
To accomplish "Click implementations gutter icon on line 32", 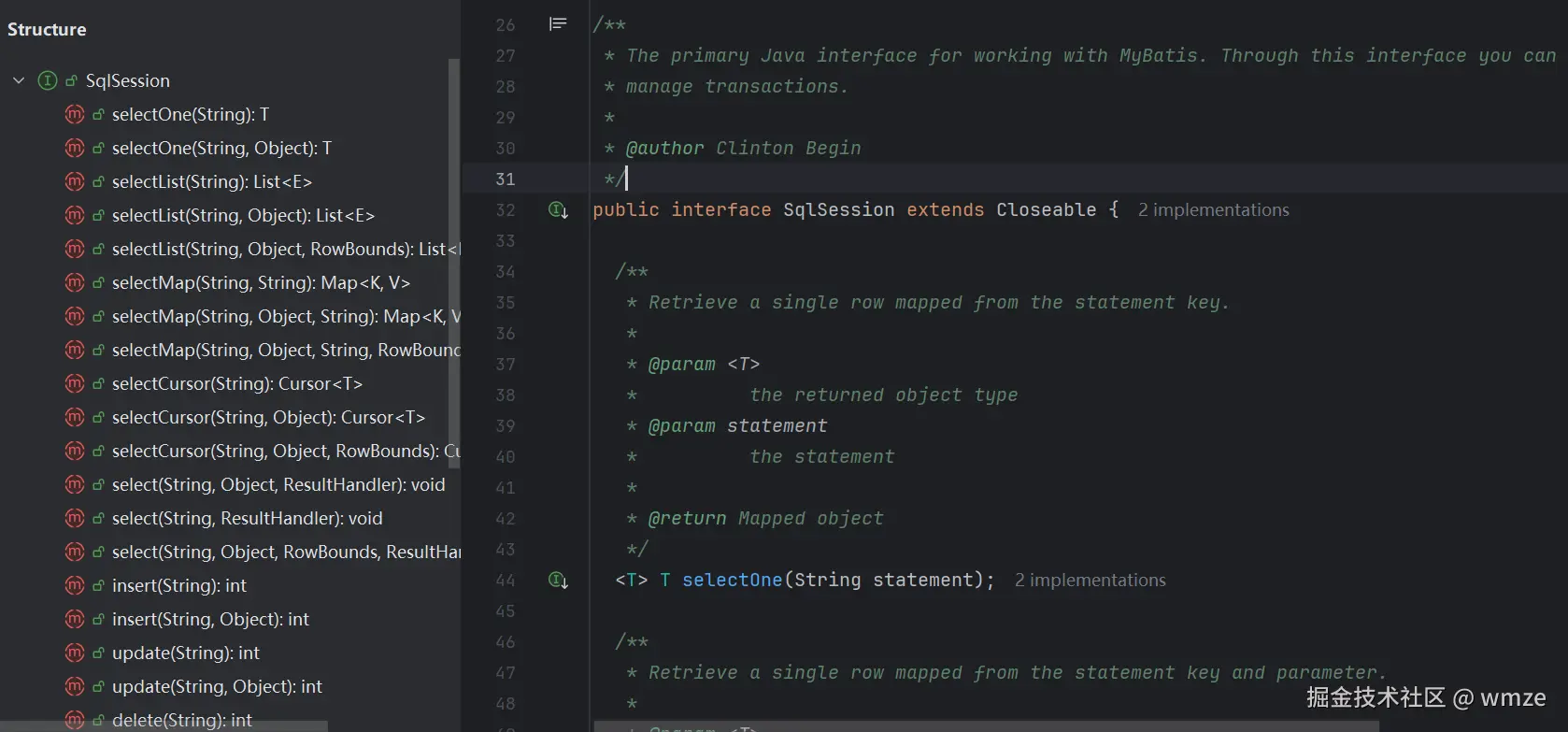I will 558,210.
